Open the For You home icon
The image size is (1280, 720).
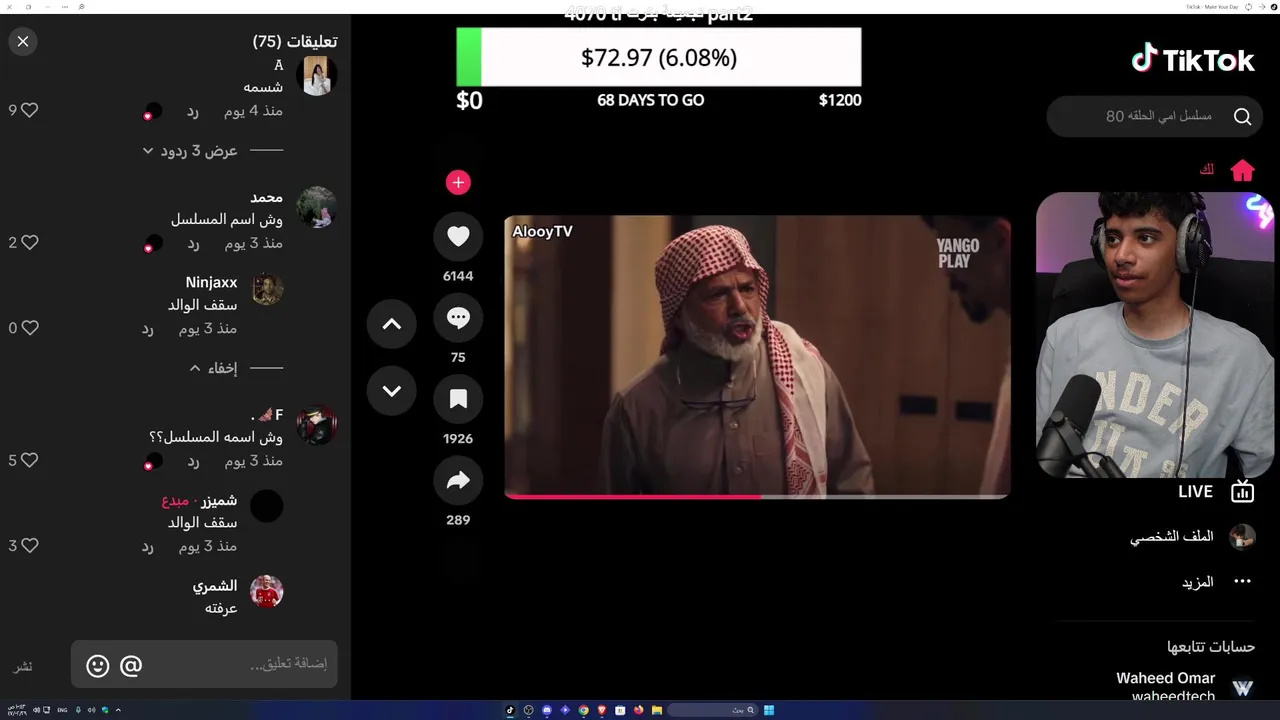(x=1242, y=170)
